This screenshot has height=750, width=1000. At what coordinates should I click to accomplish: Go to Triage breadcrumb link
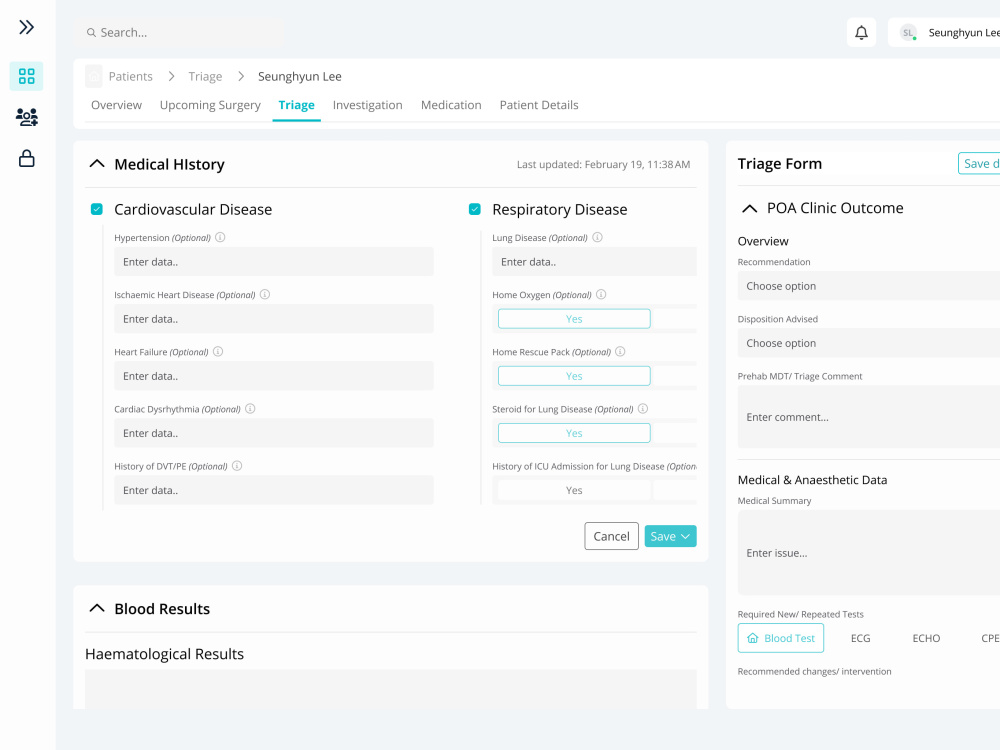coord(205,77)
